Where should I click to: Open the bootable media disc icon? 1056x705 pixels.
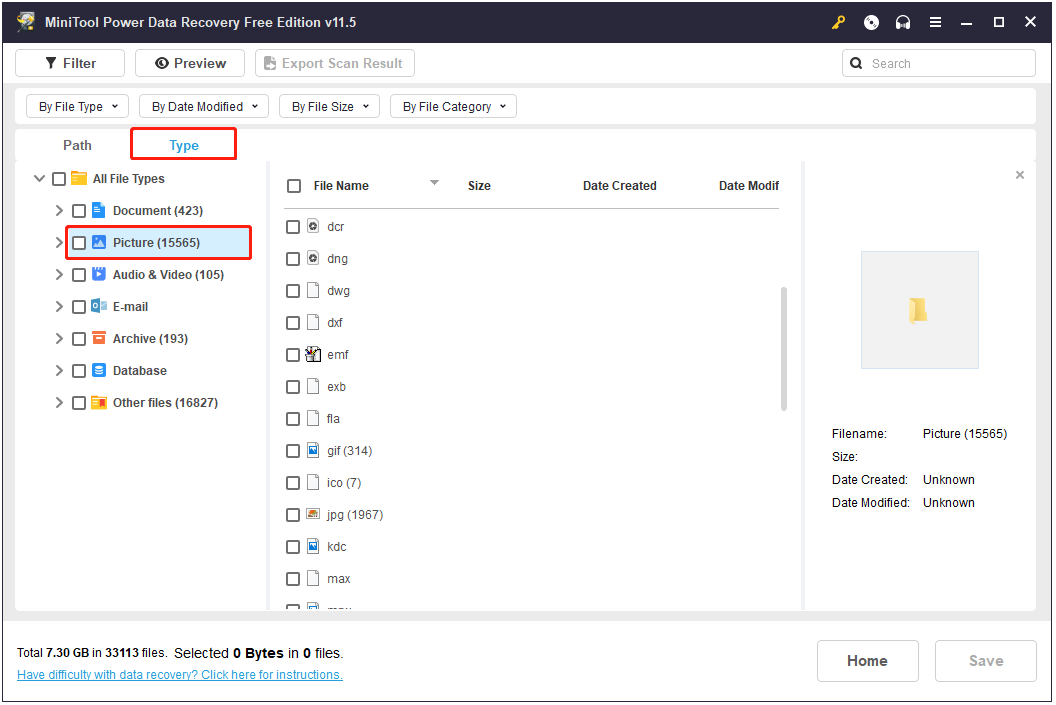click(x=871, y=22)
